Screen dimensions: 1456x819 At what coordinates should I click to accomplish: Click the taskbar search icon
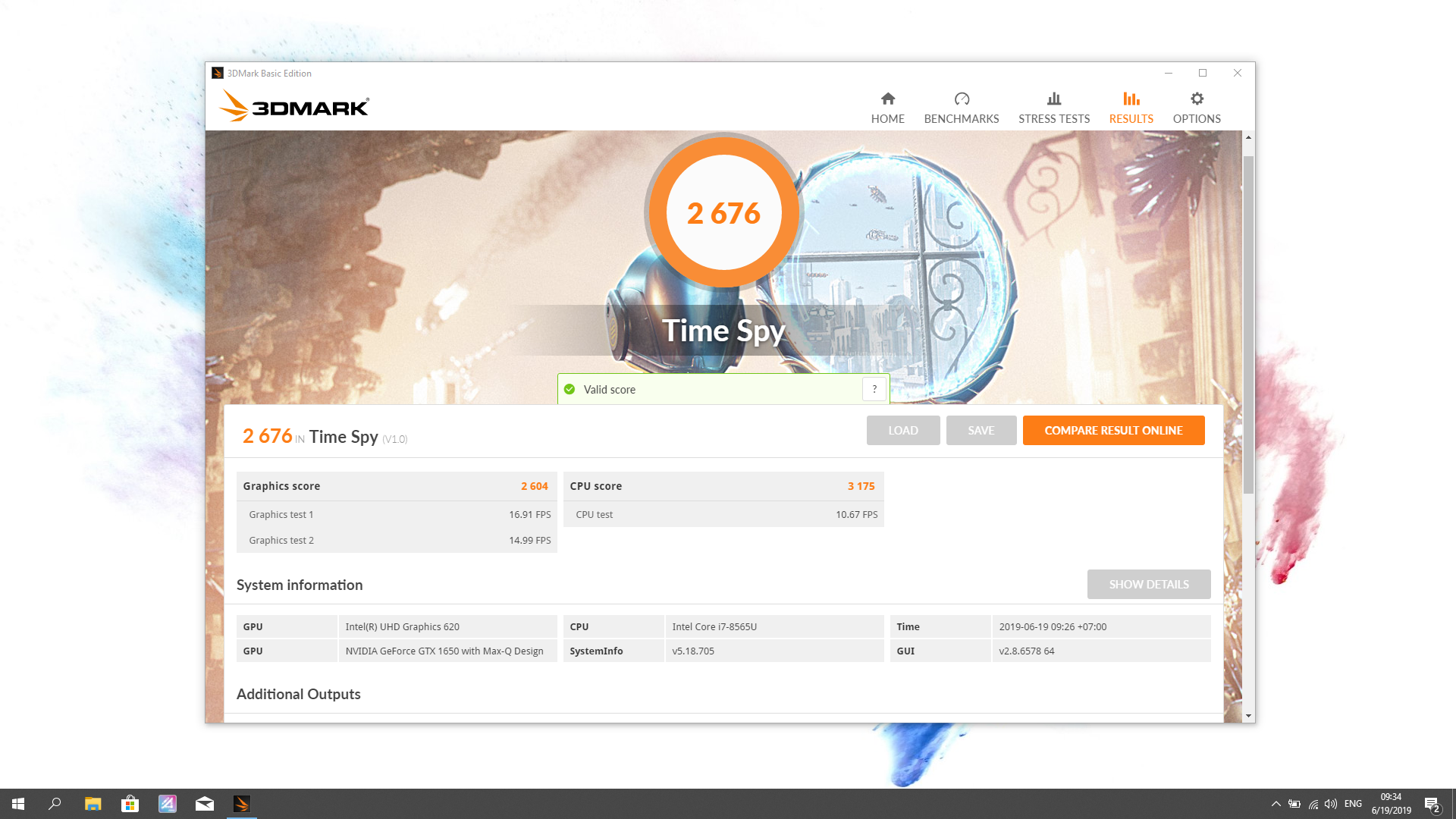[55, 804]
